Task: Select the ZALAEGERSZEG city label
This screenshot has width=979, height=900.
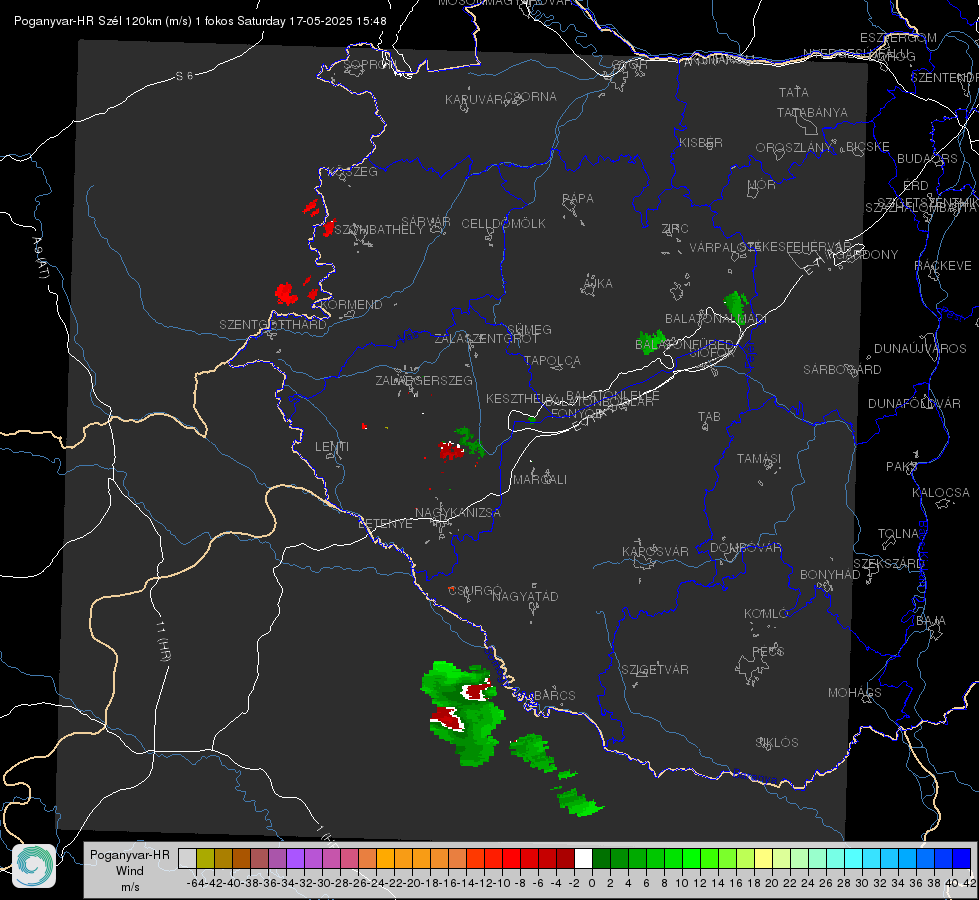Action: coord(424,380)
